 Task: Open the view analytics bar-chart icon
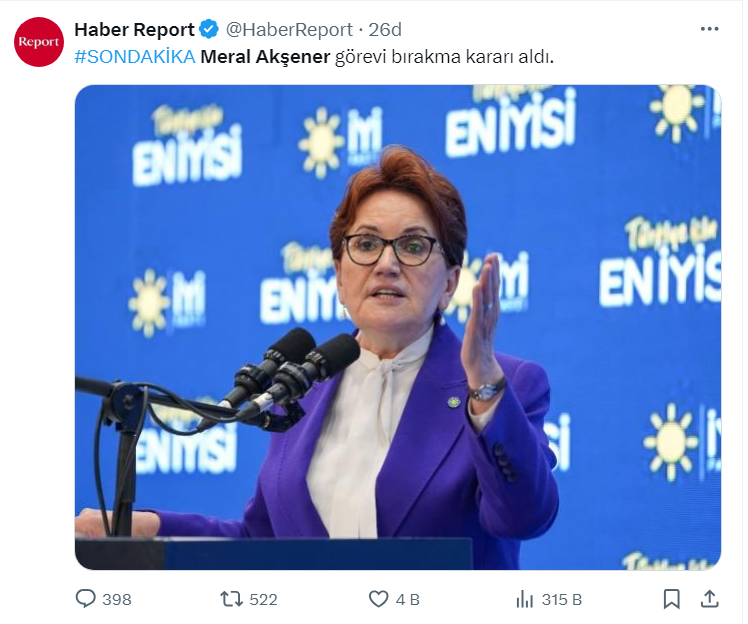point(525,599)
